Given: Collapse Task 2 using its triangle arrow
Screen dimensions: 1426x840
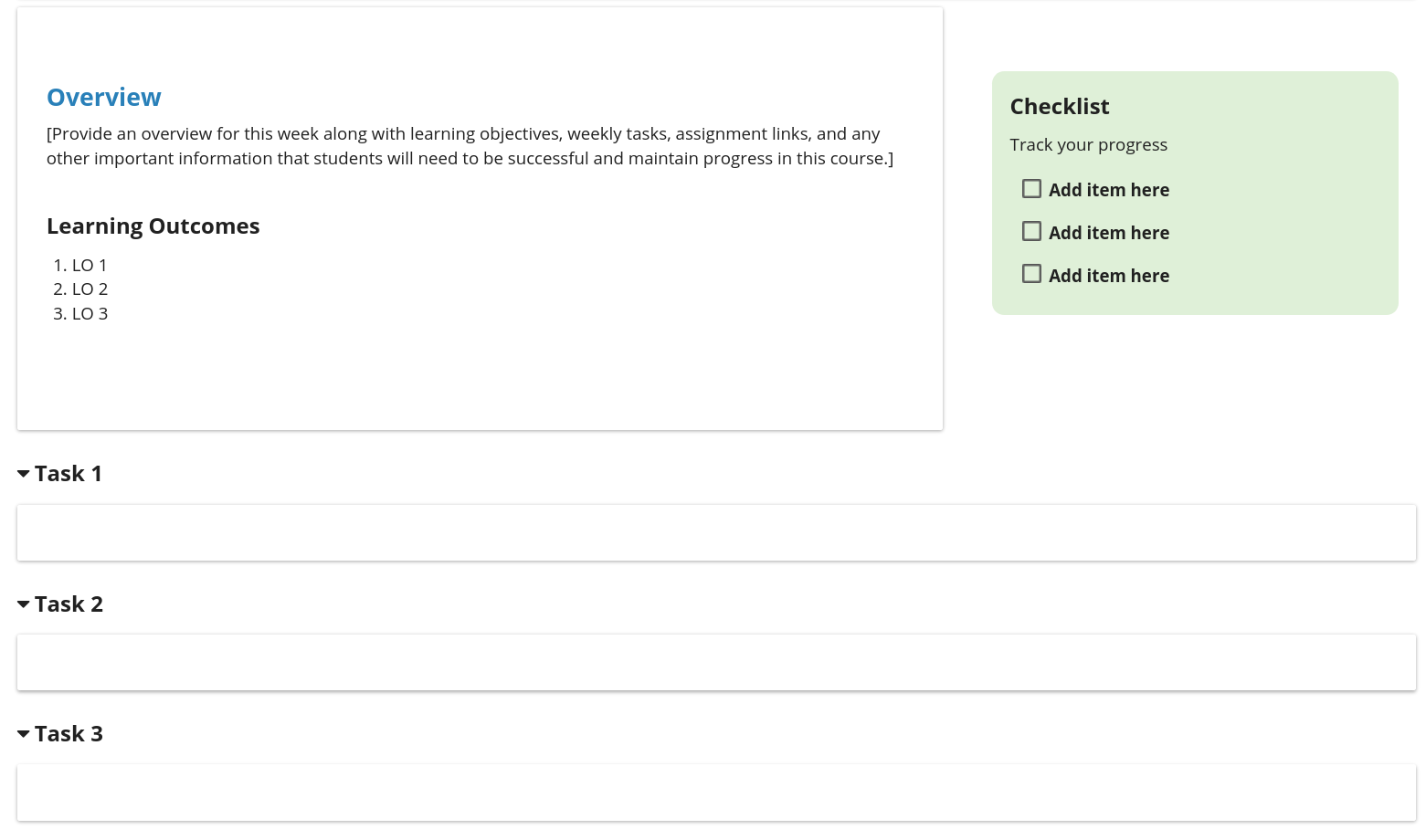Looking at the screenshot, I should point(24,604).
